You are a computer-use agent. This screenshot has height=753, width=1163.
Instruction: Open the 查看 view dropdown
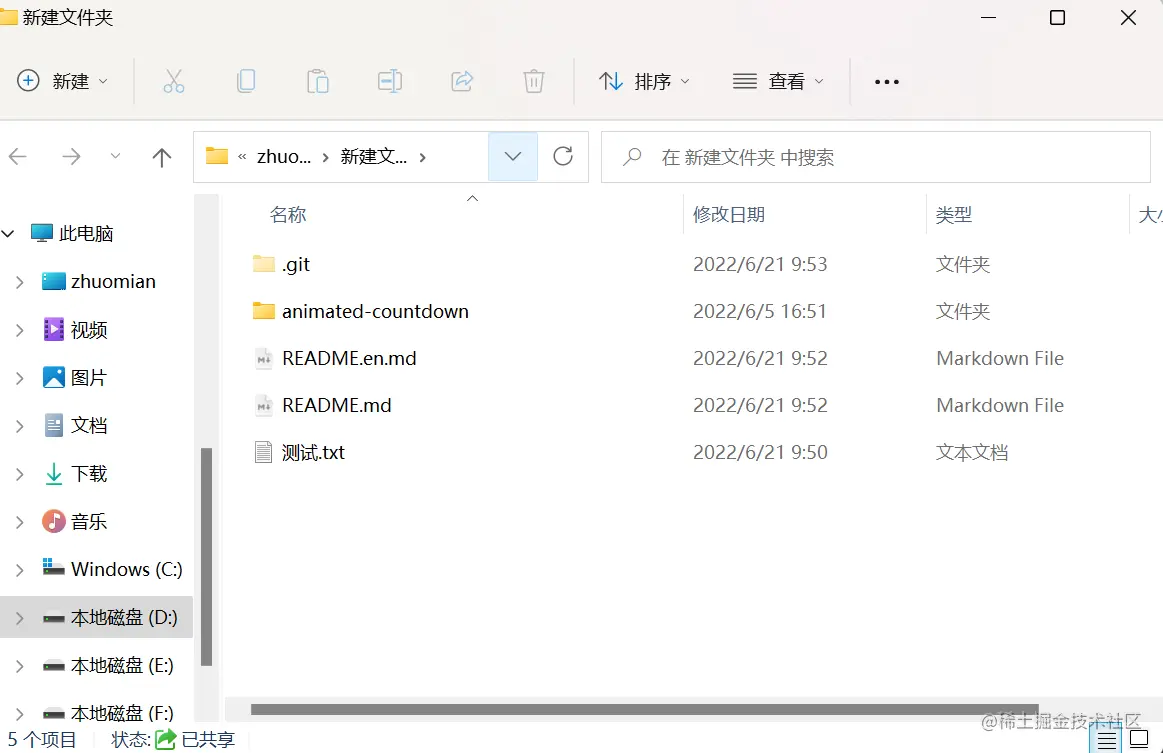(x=780, y=81)
